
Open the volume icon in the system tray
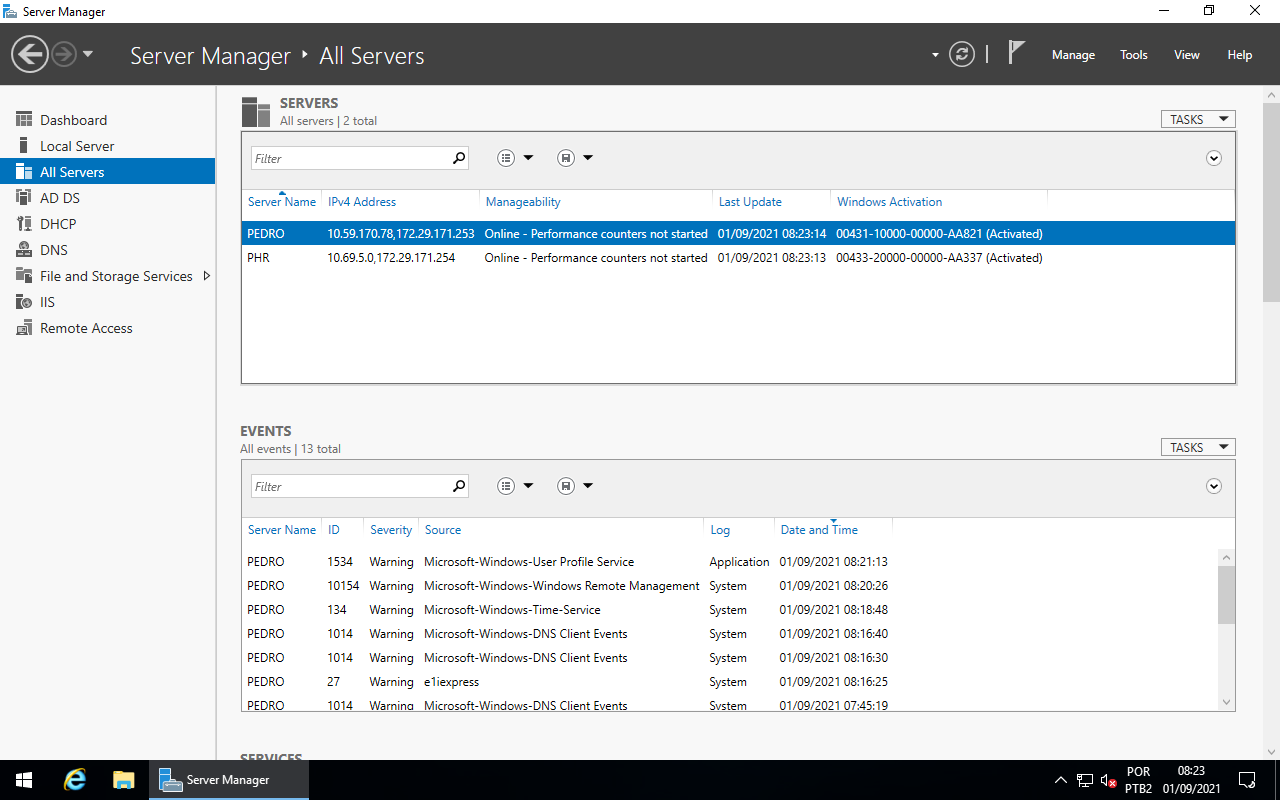click(x=1106, y=779)
